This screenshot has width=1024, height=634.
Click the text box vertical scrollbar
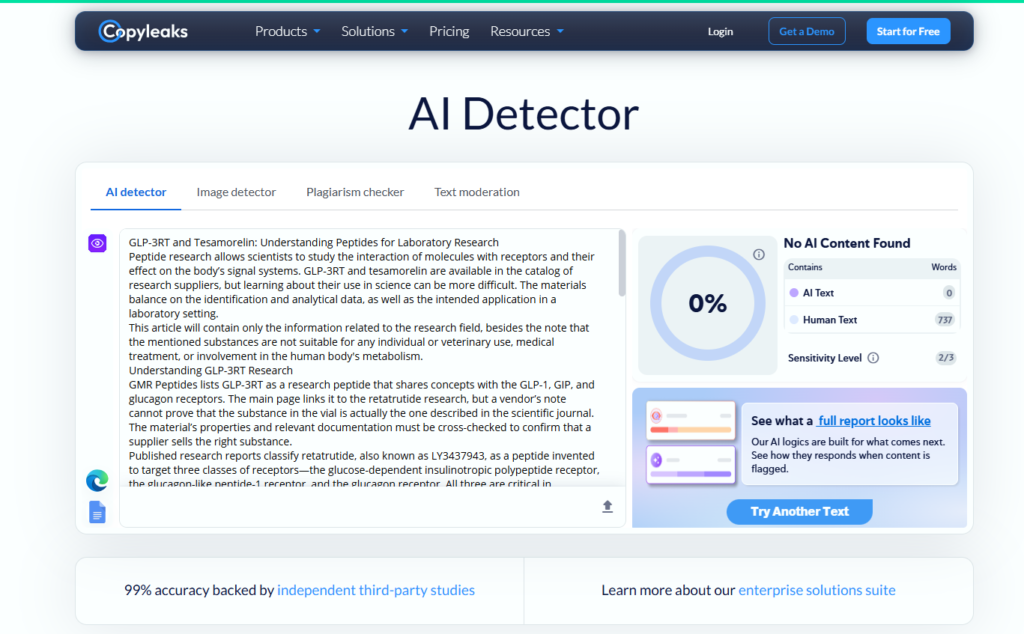pyautogui.click(x=622, y=264)
